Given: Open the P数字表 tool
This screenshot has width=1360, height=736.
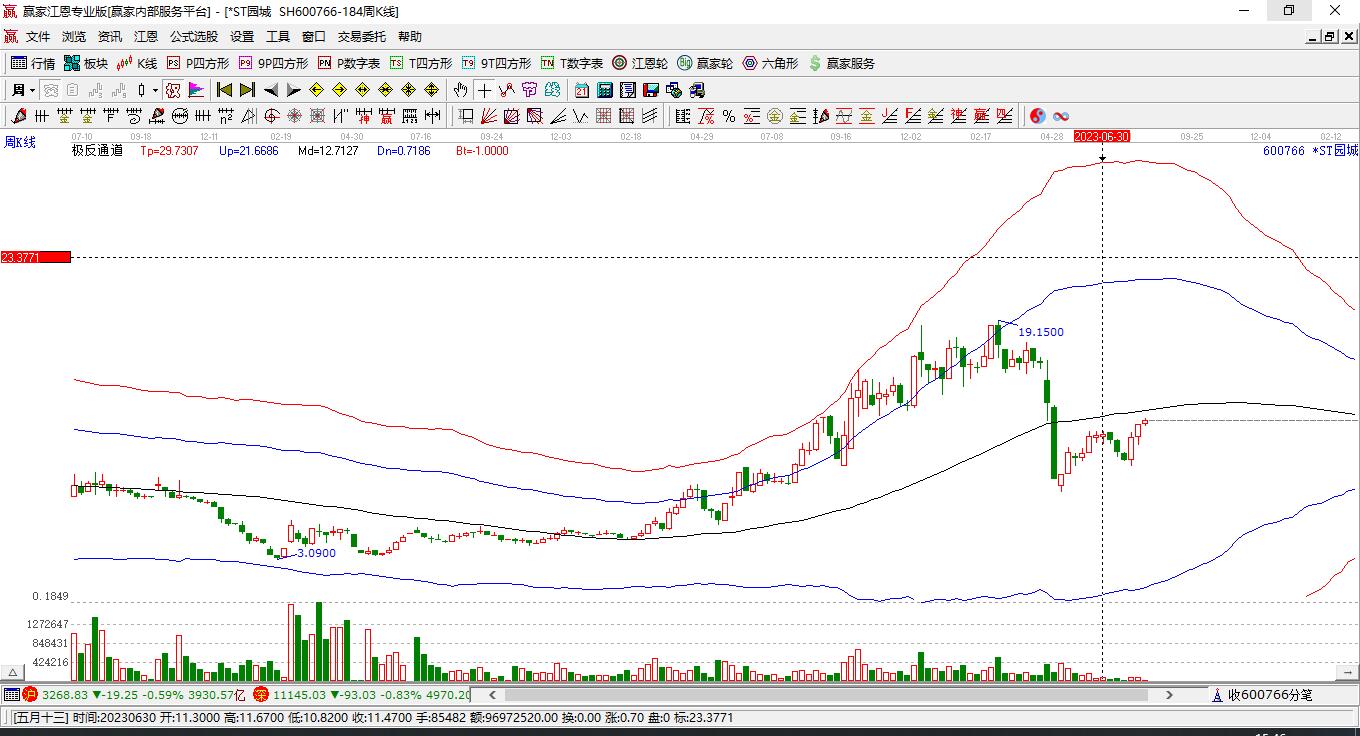Looking at the screenshot, I should (x=349, y=63).
